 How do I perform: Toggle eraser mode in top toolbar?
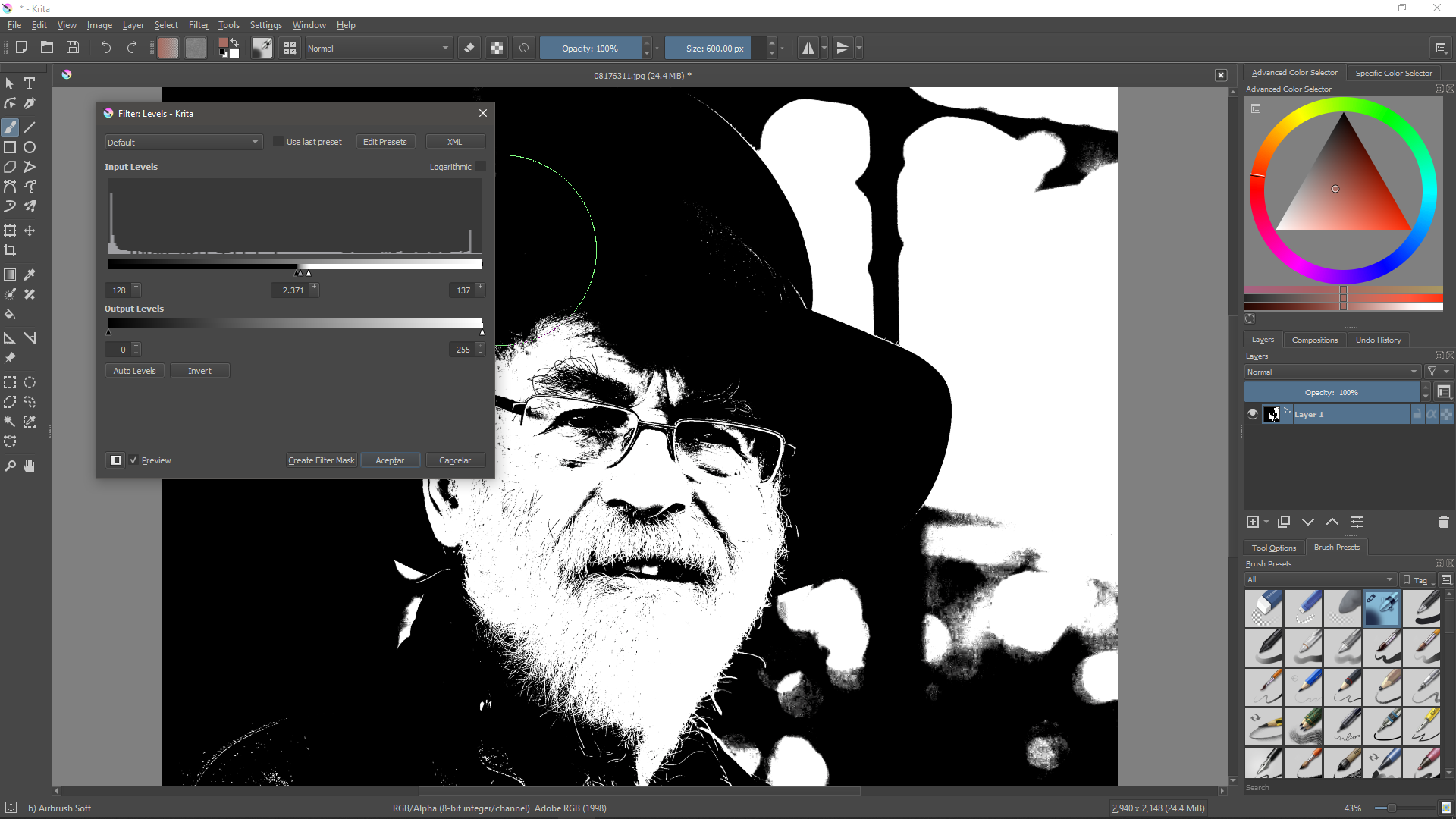coord(469,49)
